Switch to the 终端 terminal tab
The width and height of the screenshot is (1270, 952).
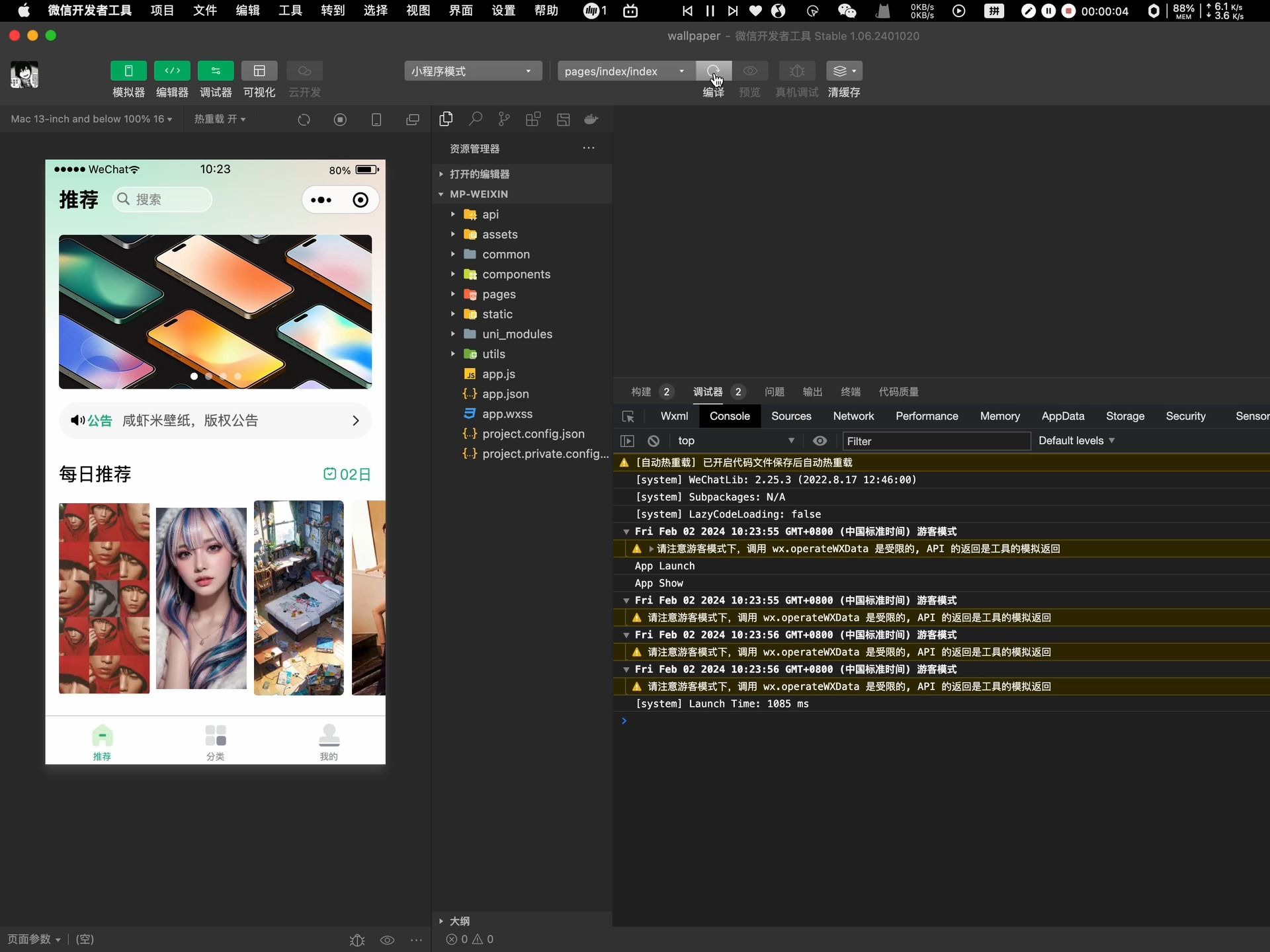click(851, 391)
